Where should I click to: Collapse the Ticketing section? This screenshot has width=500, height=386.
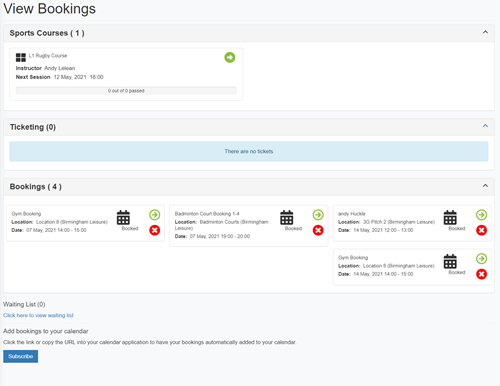click(485, 126)
